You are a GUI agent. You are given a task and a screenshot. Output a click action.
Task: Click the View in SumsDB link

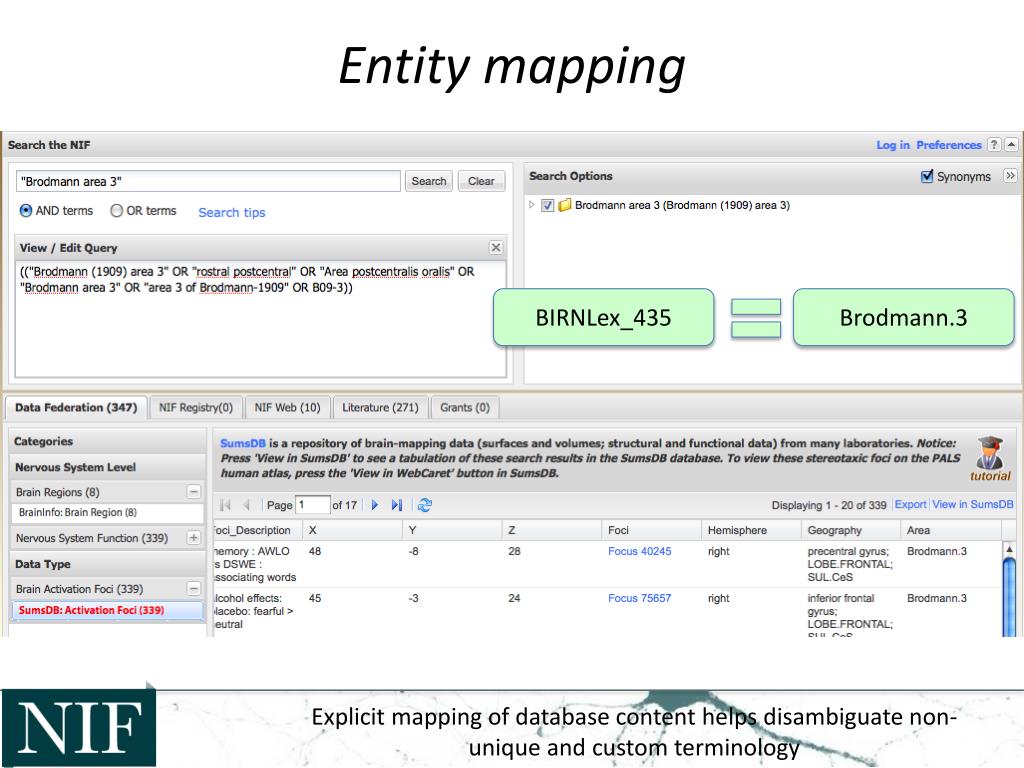point(972,504)
